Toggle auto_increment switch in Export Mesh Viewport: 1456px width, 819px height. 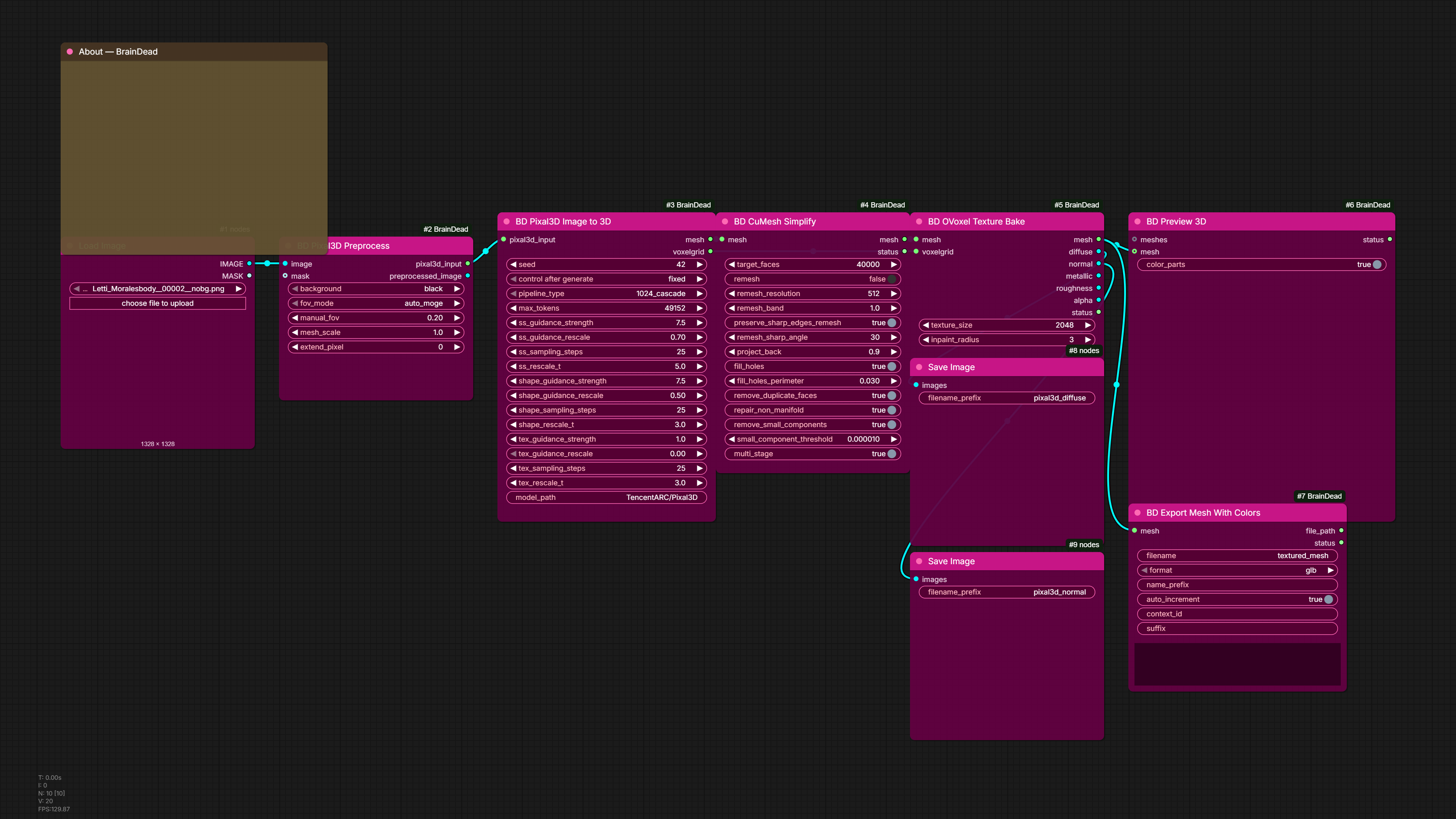coord(1329,600)
